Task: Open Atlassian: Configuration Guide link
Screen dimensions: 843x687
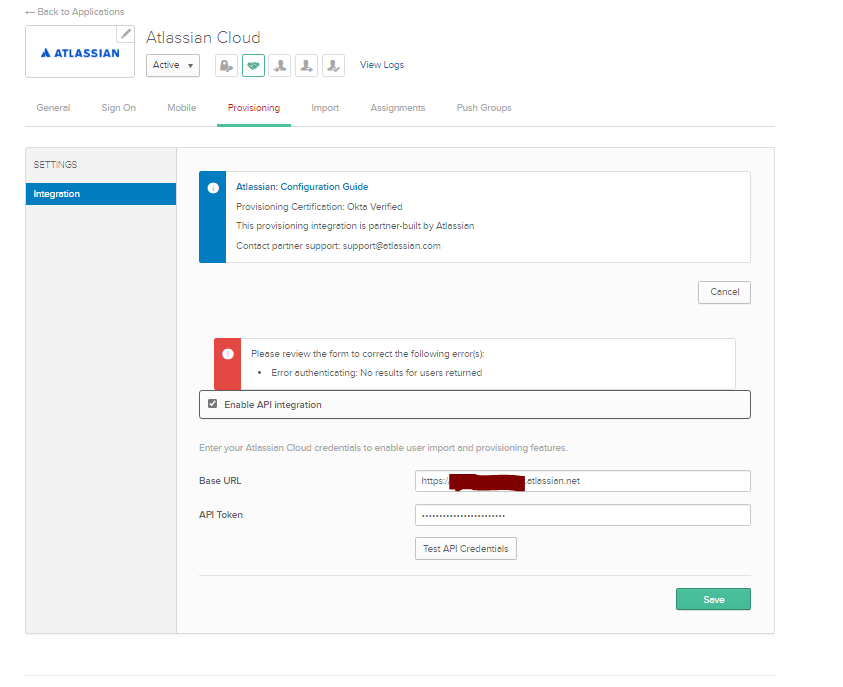Action: point(302,187)
